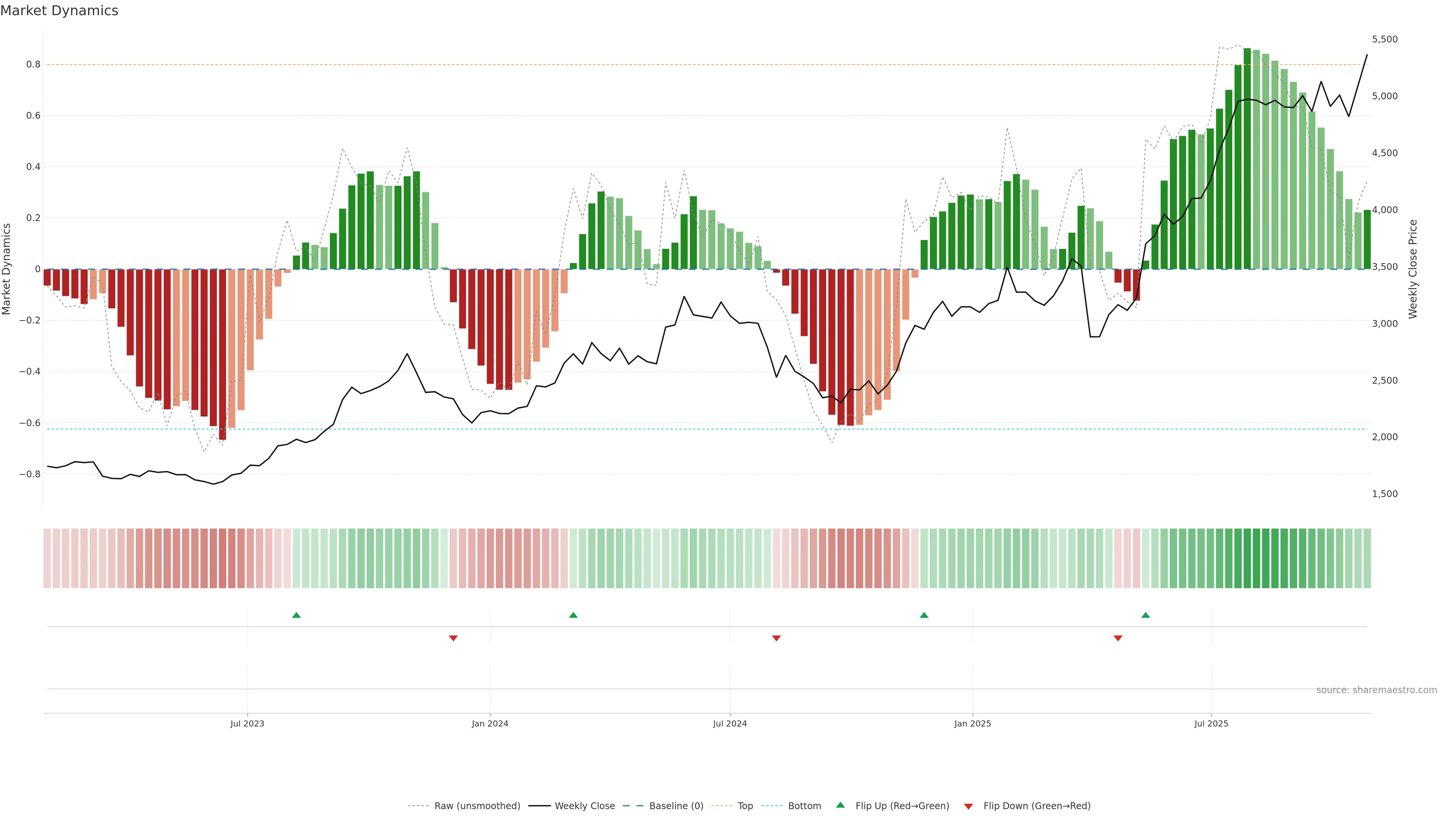Click the red flip-down marker after Jul 2024

click(776, 638)
